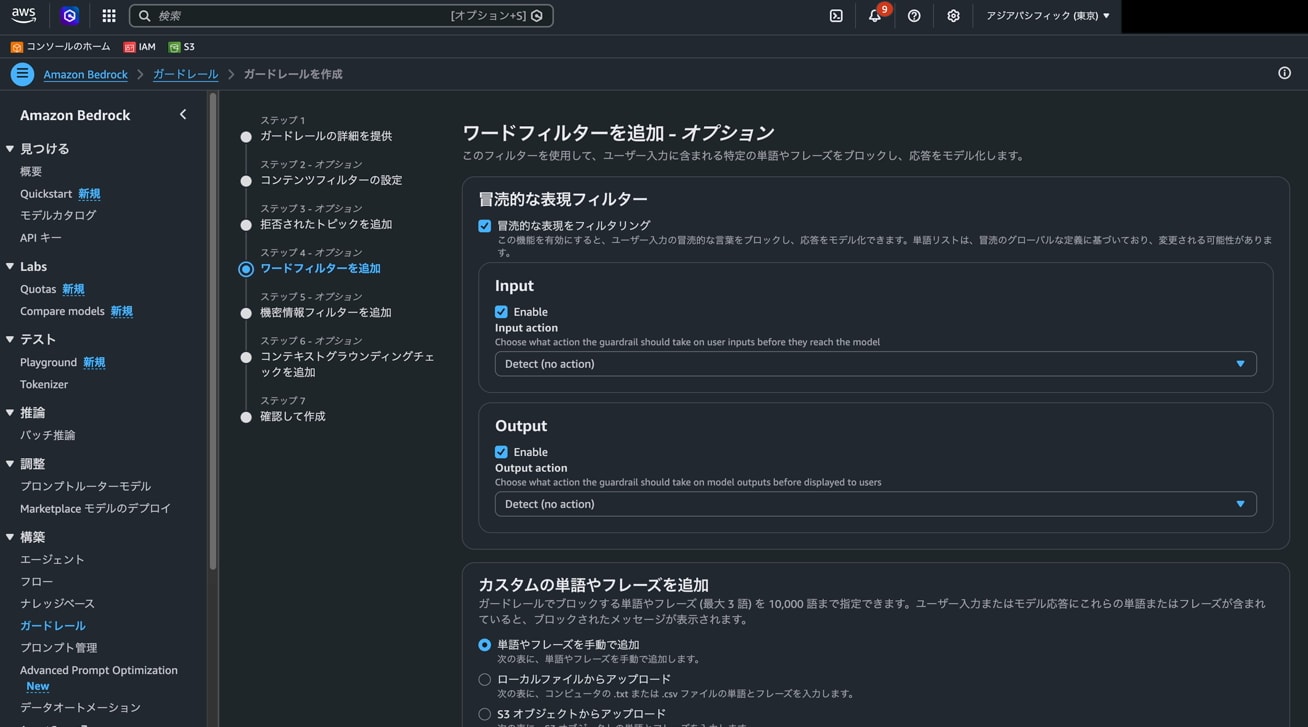Open バッチ推論 in sidebar
Image resolution: width=1308 pixels, height=727 pixels.
point(47,435)
